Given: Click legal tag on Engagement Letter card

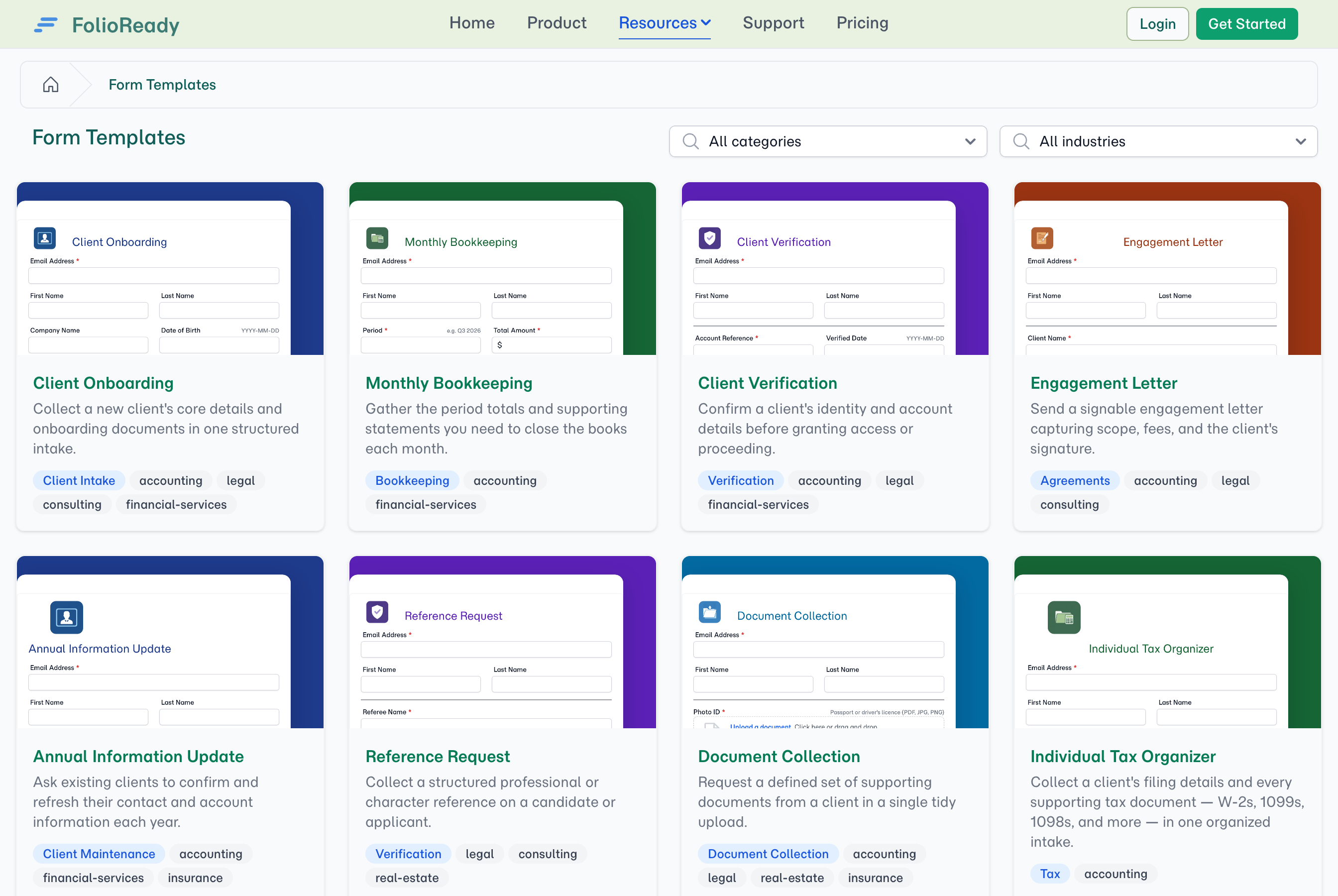Looking at the screenshot, I should [x=1235, y=480].
